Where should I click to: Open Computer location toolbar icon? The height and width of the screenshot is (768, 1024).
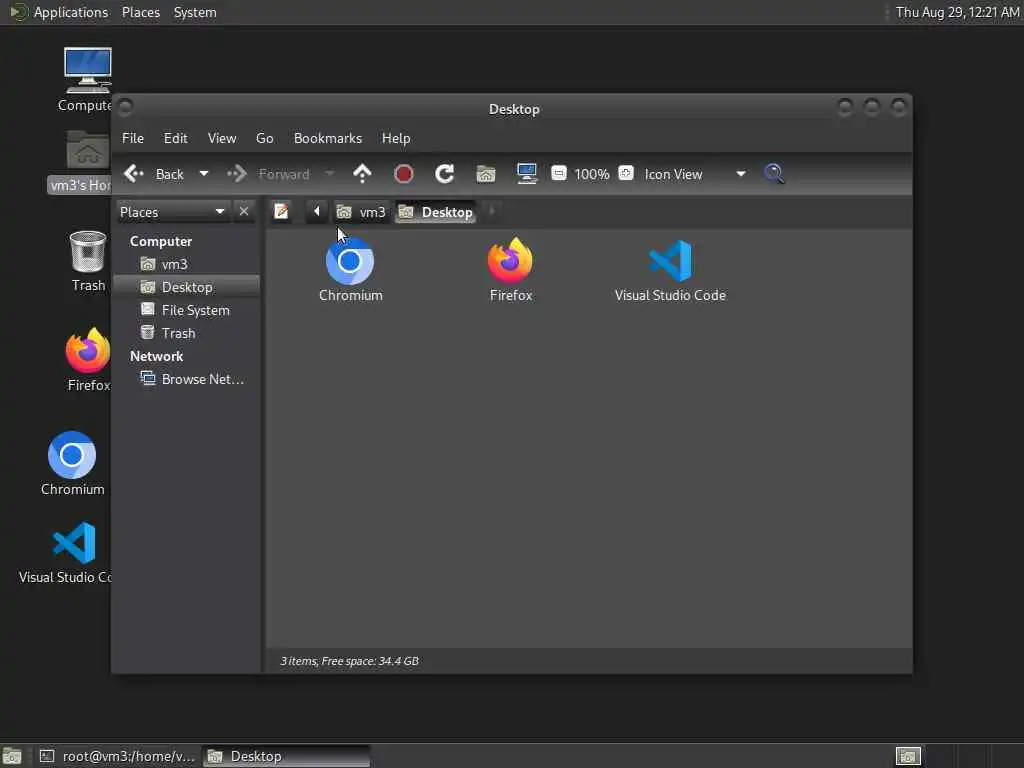[x=526, y=174]
